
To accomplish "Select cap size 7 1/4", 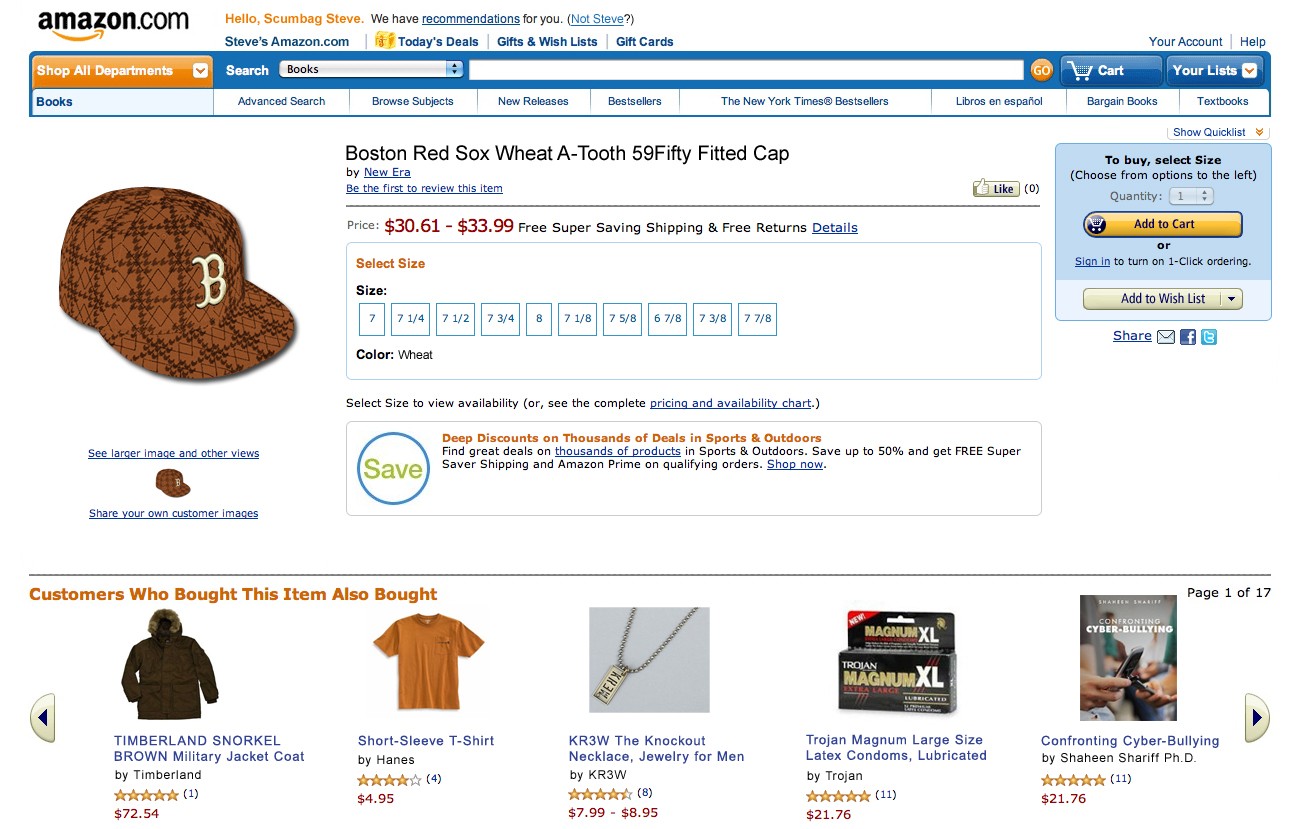I will click(410, 319).
